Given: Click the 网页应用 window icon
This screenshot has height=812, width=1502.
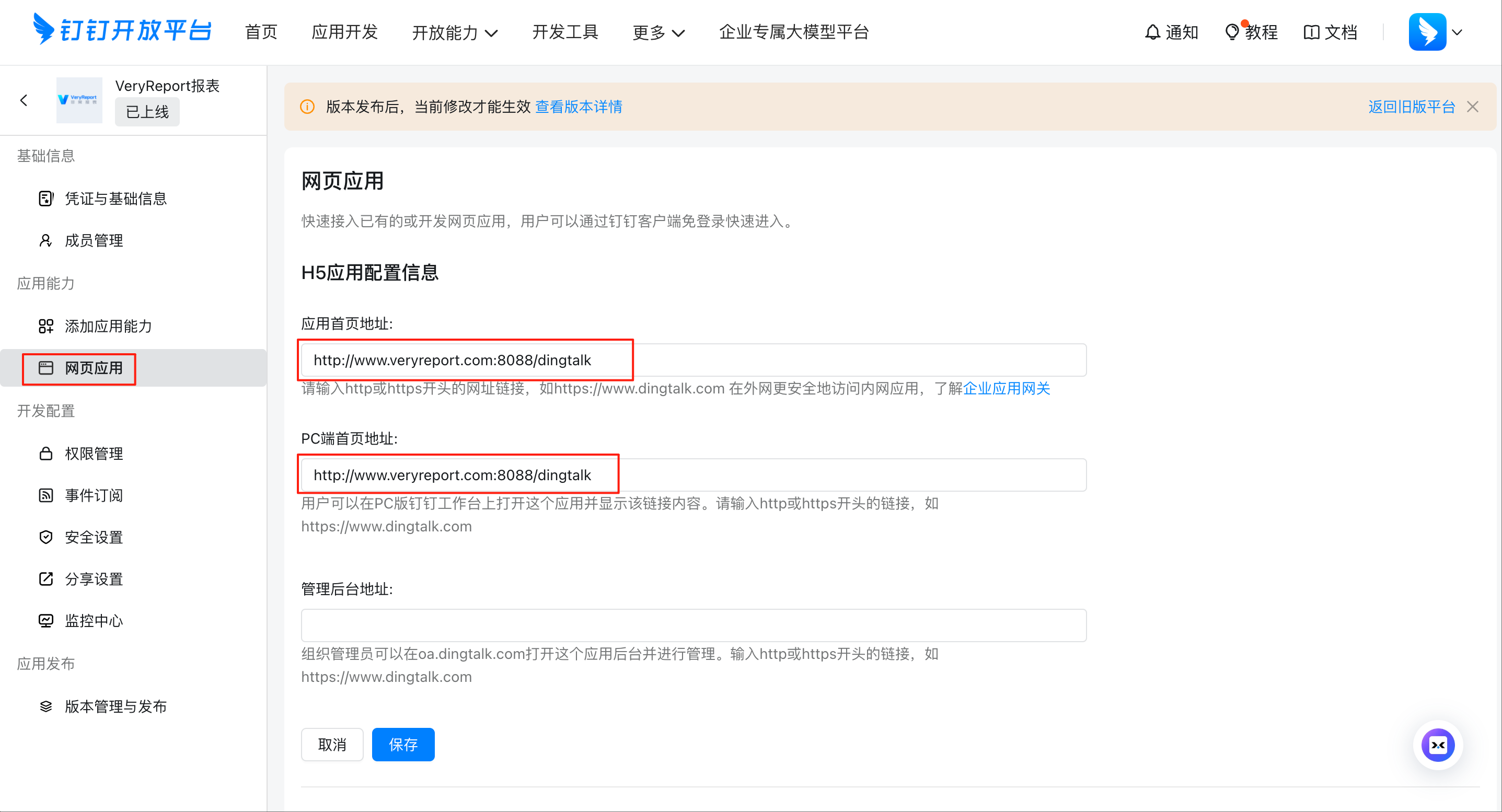Looking at the screenshot, I should (x=46, y=368).
